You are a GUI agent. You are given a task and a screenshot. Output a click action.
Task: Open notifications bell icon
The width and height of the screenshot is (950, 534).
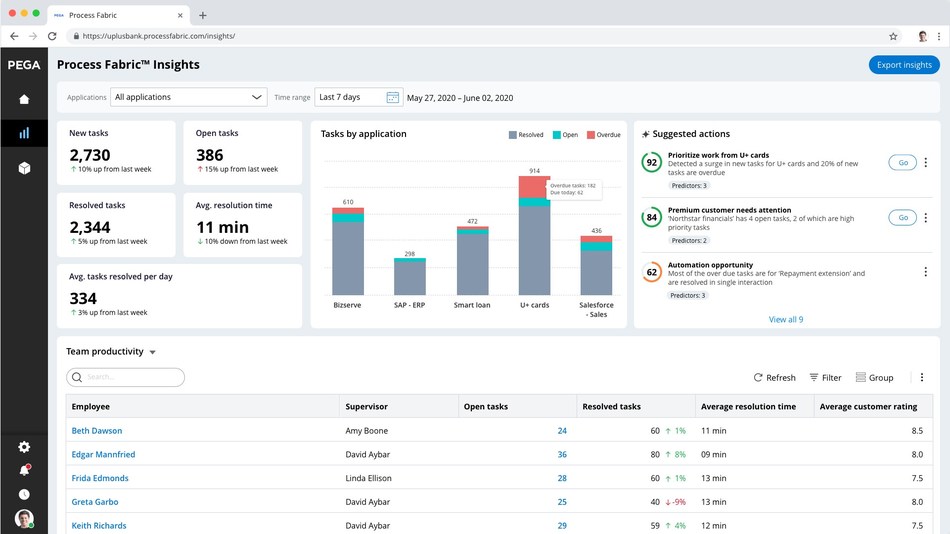24,470
